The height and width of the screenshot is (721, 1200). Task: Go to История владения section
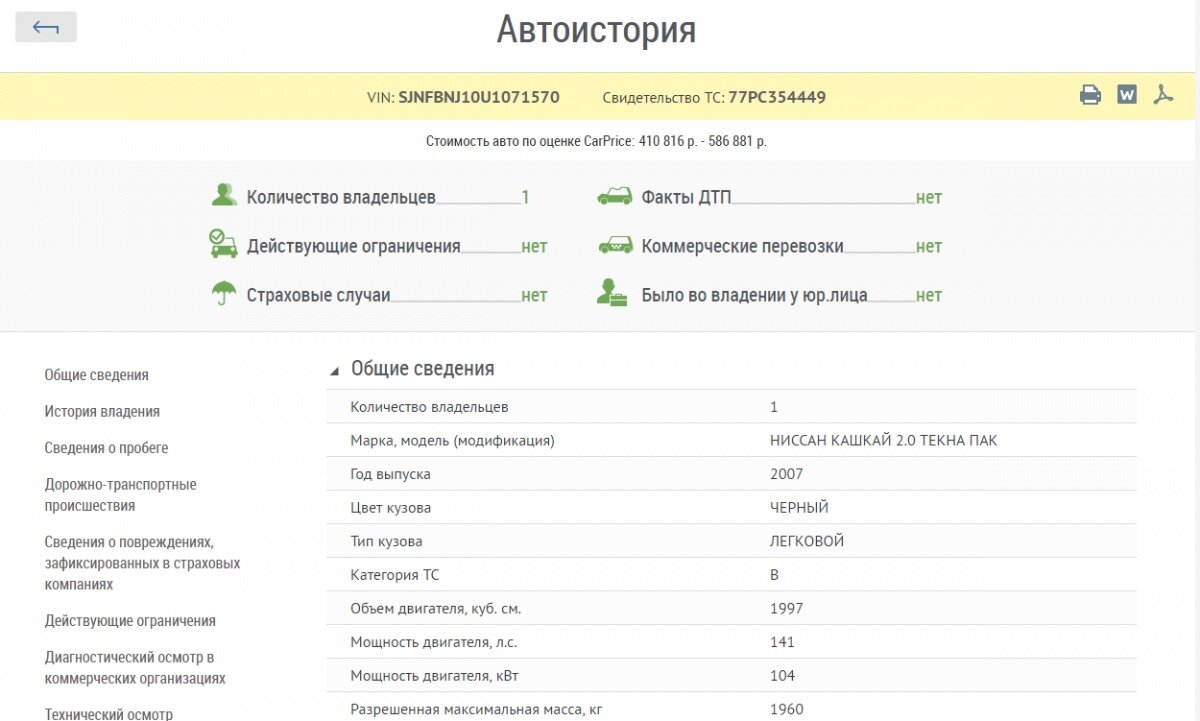(102, 411)
